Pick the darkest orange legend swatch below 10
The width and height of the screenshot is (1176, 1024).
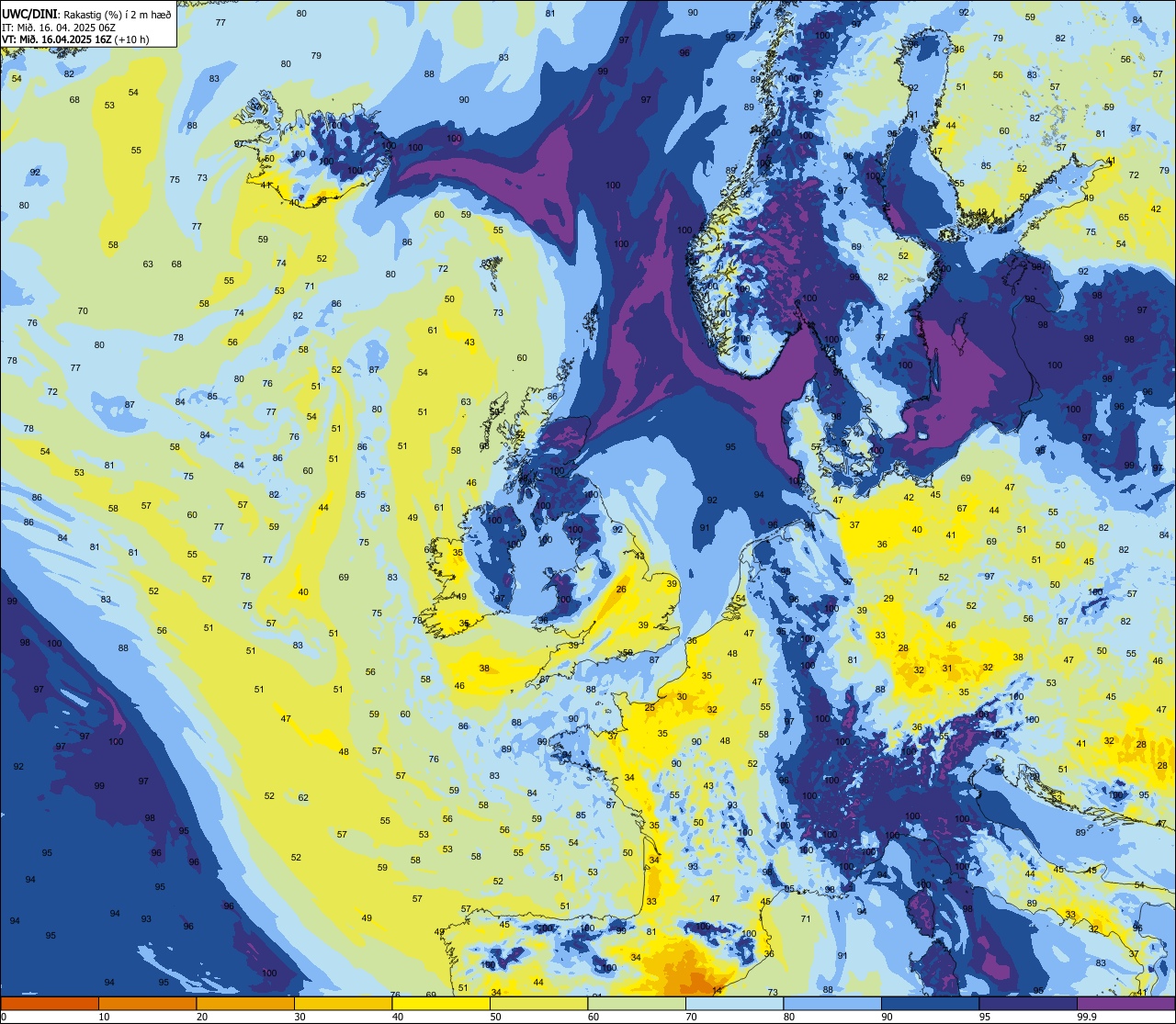(50, 1003)
